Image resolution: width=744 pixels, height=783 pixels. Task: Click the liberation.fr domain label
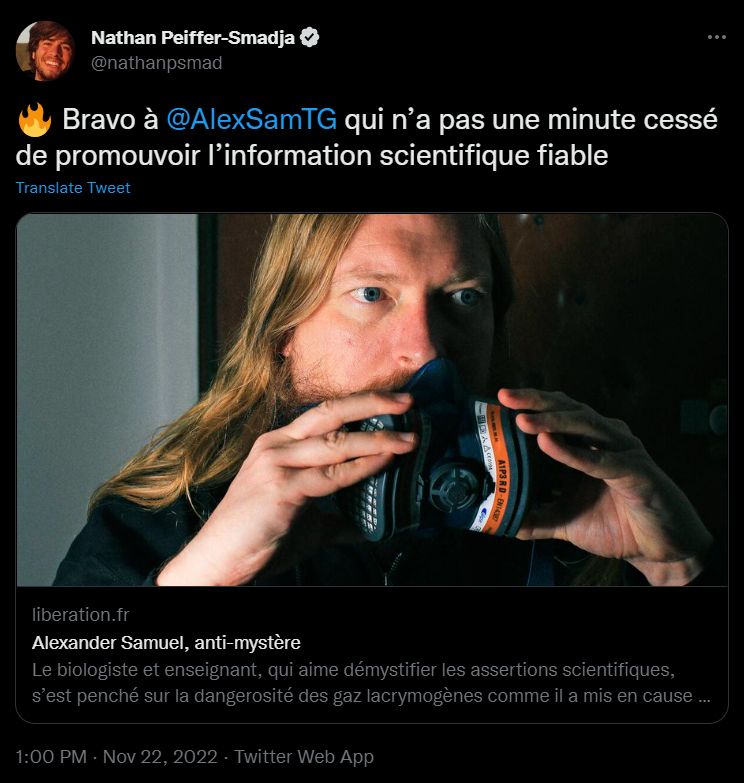point(80,615)
